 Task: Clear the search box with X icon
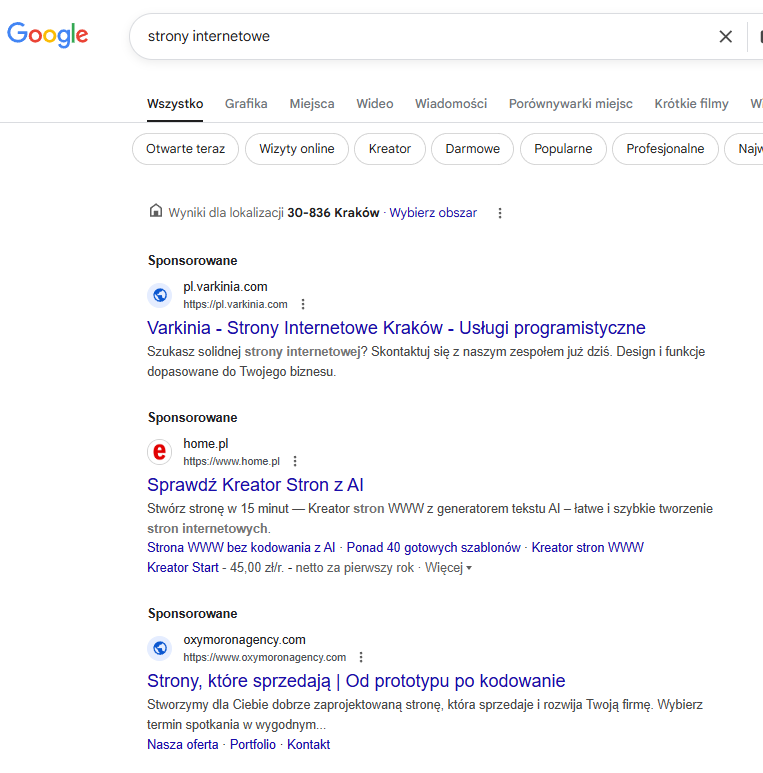point(725,36)
